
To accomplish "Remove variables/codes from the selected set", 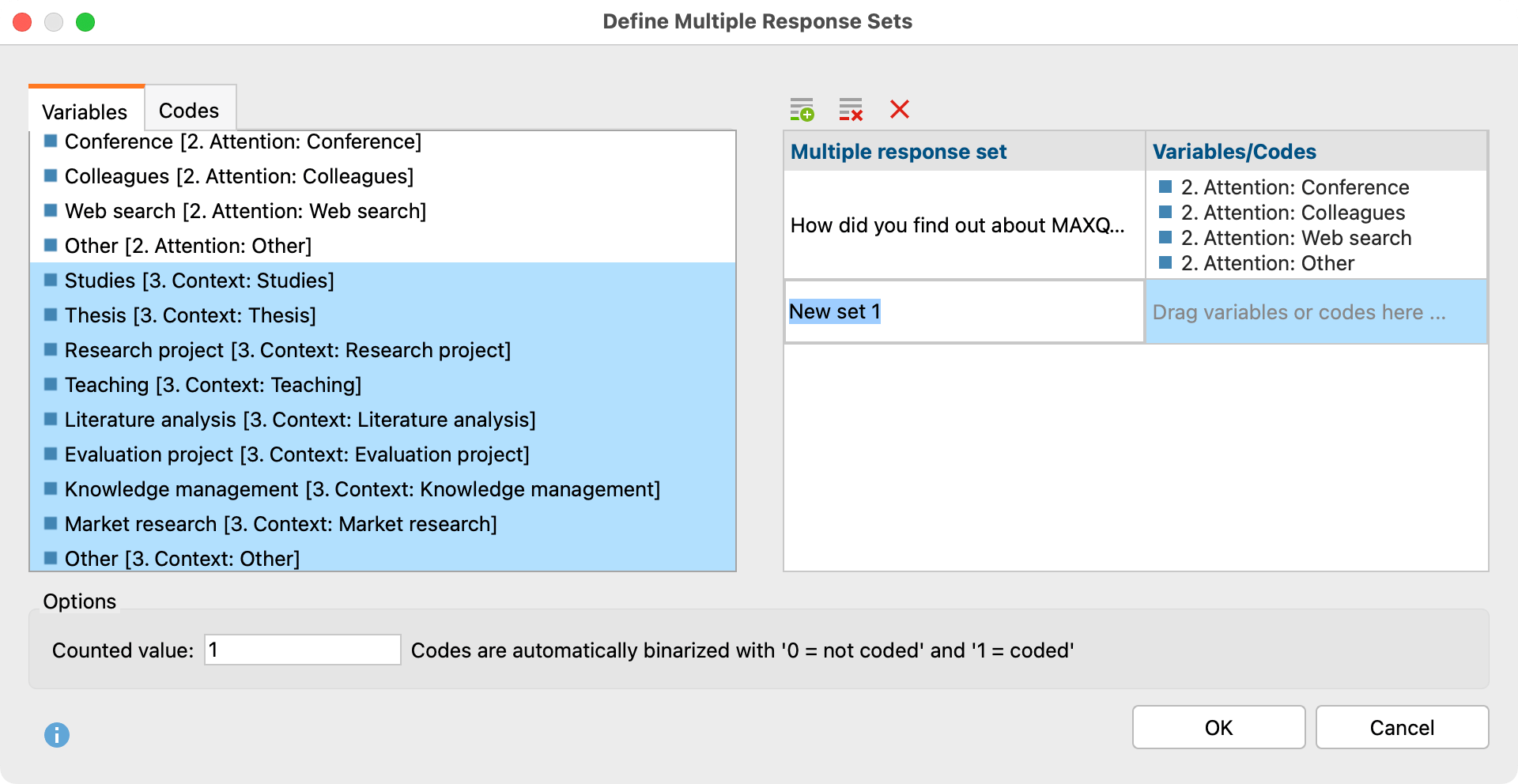I will point(851,111).
